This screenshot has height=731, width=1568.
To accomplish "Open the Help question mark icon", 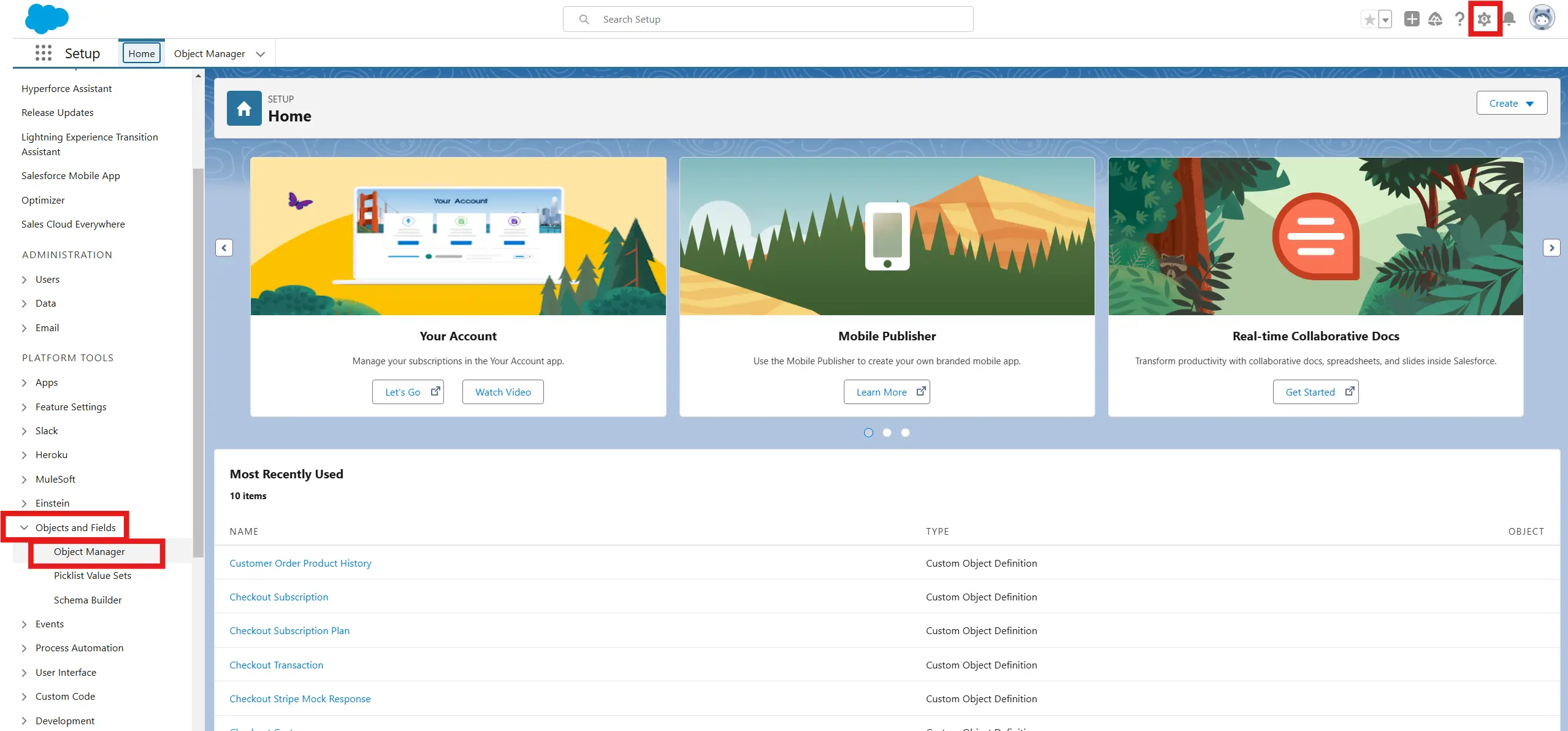I will (1459, 20).
